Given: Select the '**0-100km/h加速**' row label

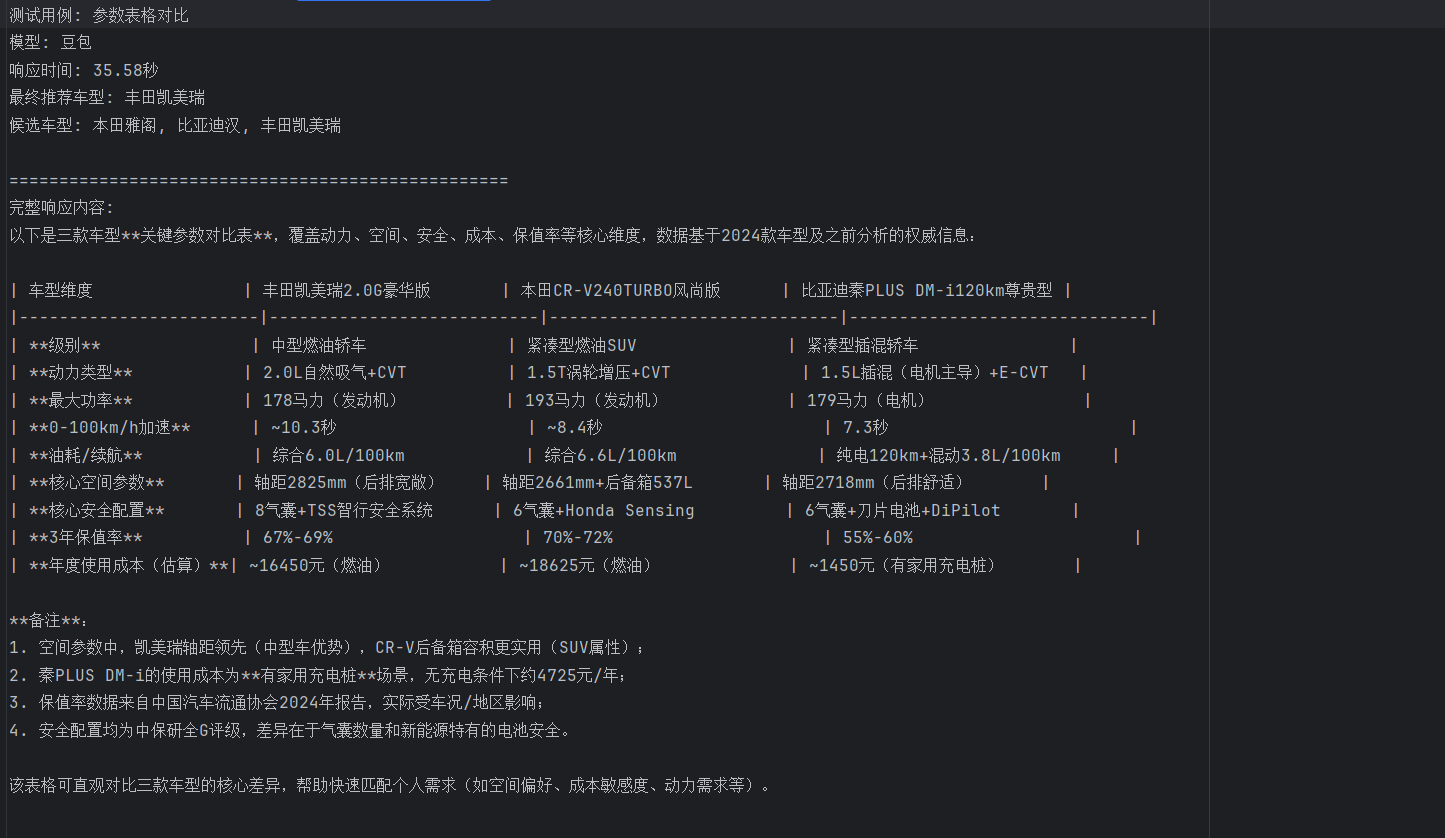Looking at the screenshot, I should [x=110, y=427].
